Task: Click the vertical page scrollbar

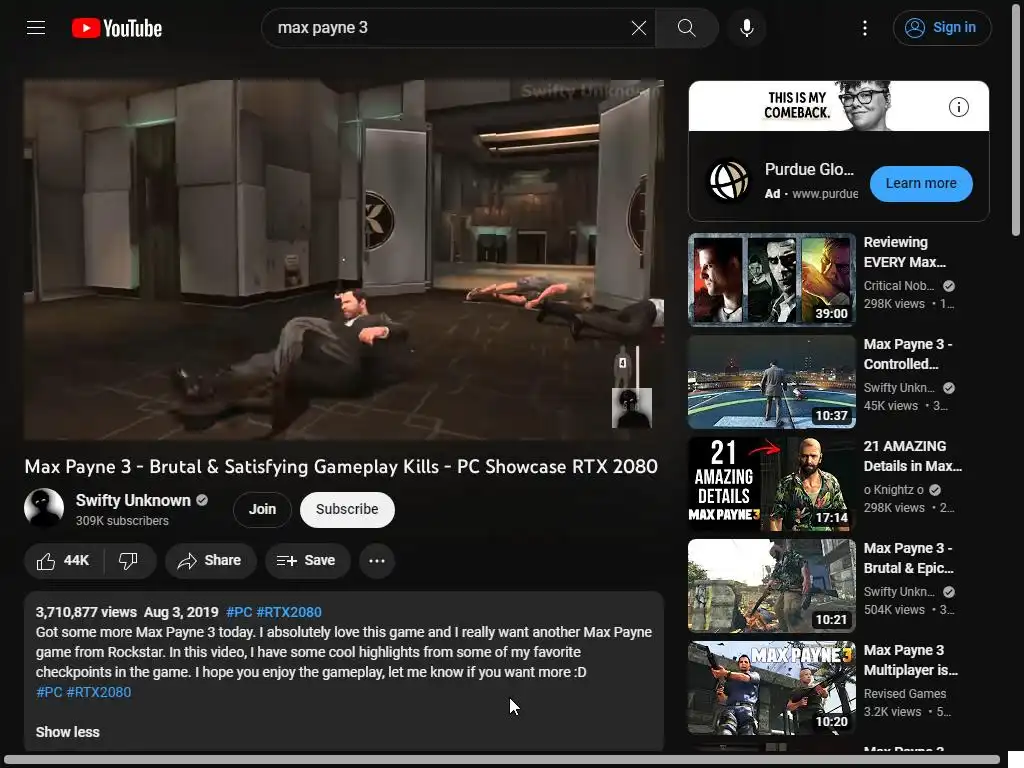Action: click(1016, 118)
